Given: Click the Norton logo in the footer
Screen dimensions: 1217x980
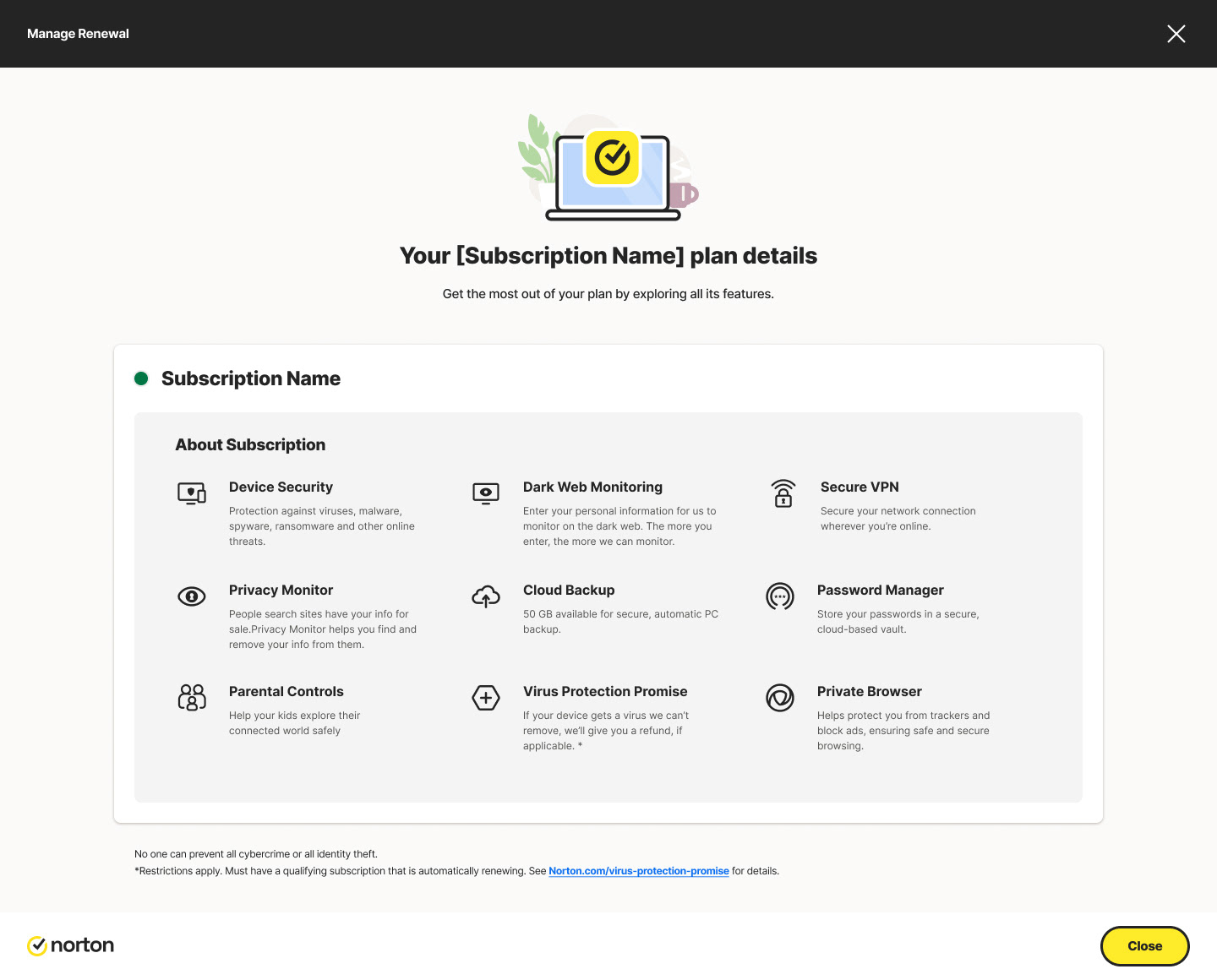Looking at the screenshot, I should (x=70, y=945).
